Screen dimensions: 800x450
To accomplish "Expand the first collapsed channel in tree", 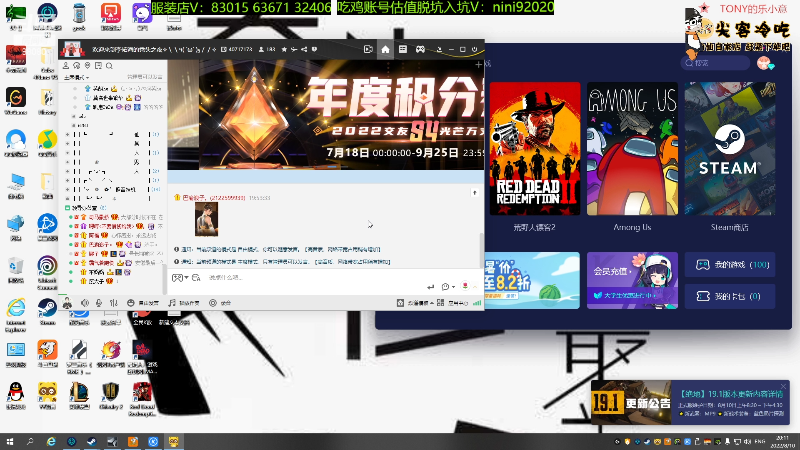I will click(67, 135).
